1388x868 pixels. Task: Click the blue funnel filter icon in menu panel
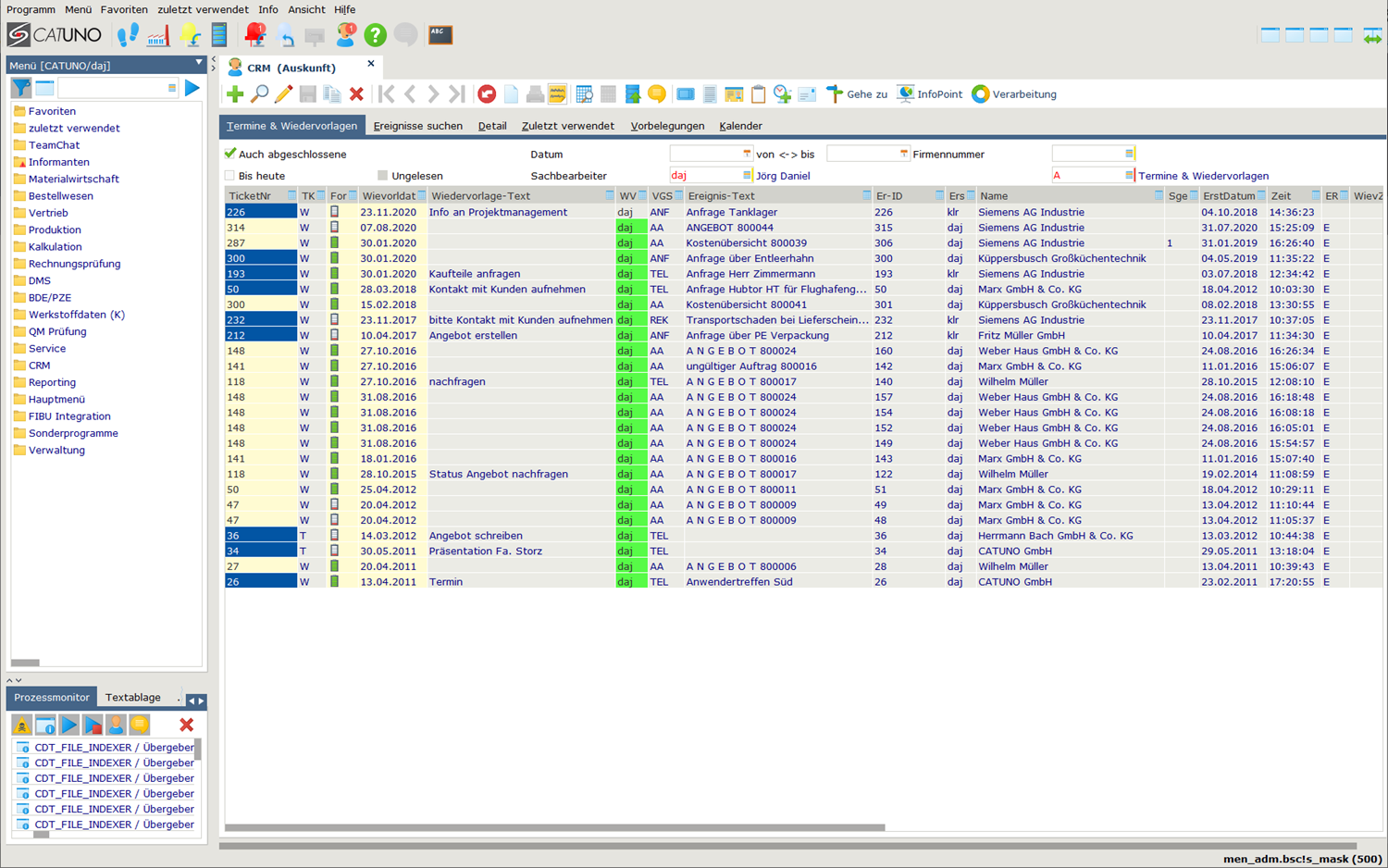point(20,88)
